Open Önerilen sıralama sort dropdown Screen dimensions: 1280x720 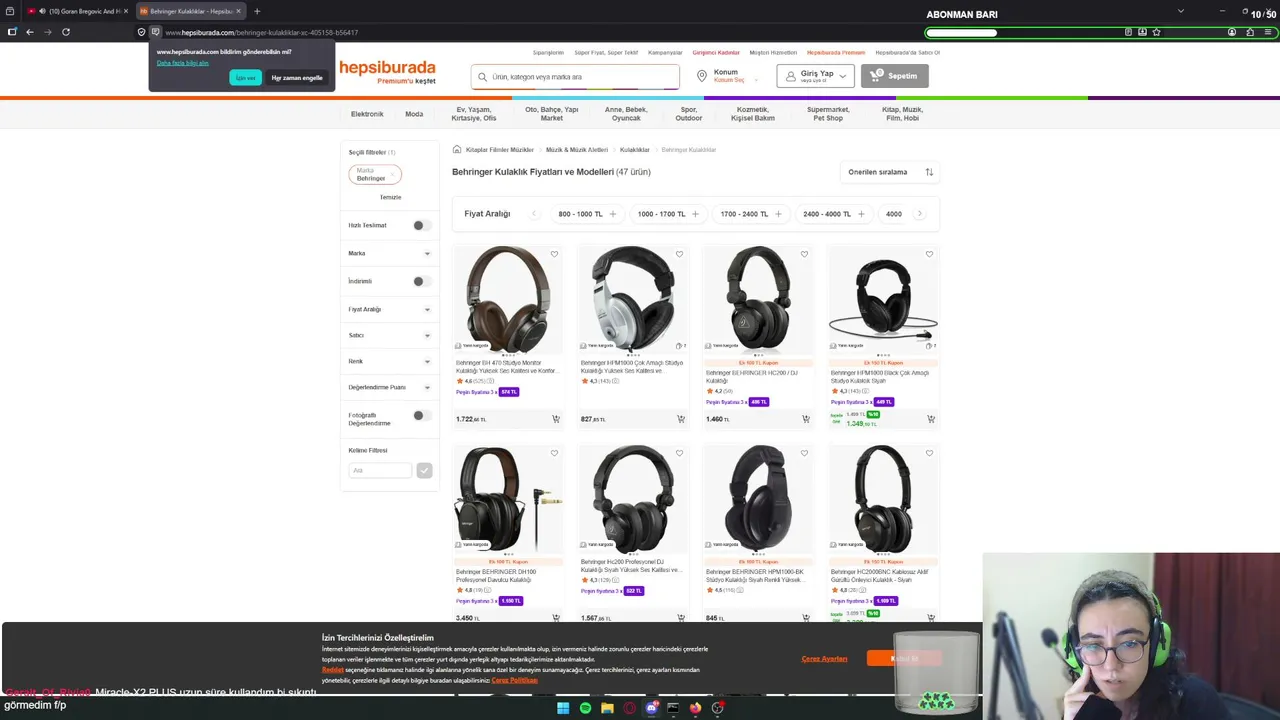tap(890, 172)
